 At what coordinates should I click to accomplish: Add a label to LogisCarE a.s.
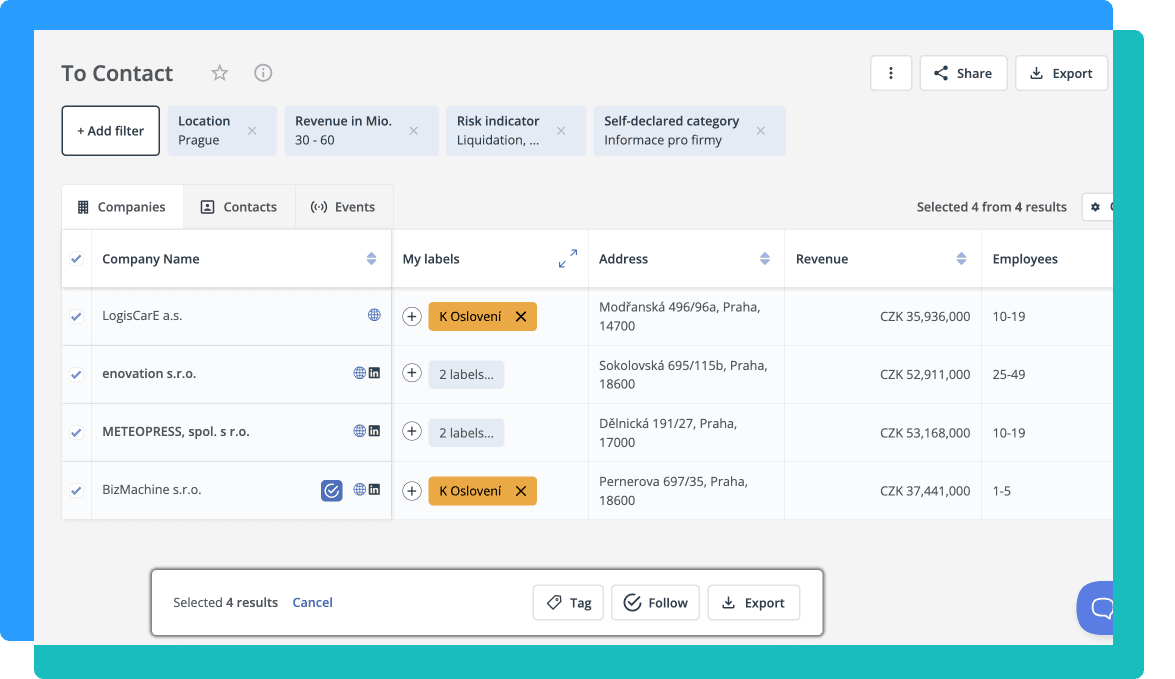pos(411,316)
